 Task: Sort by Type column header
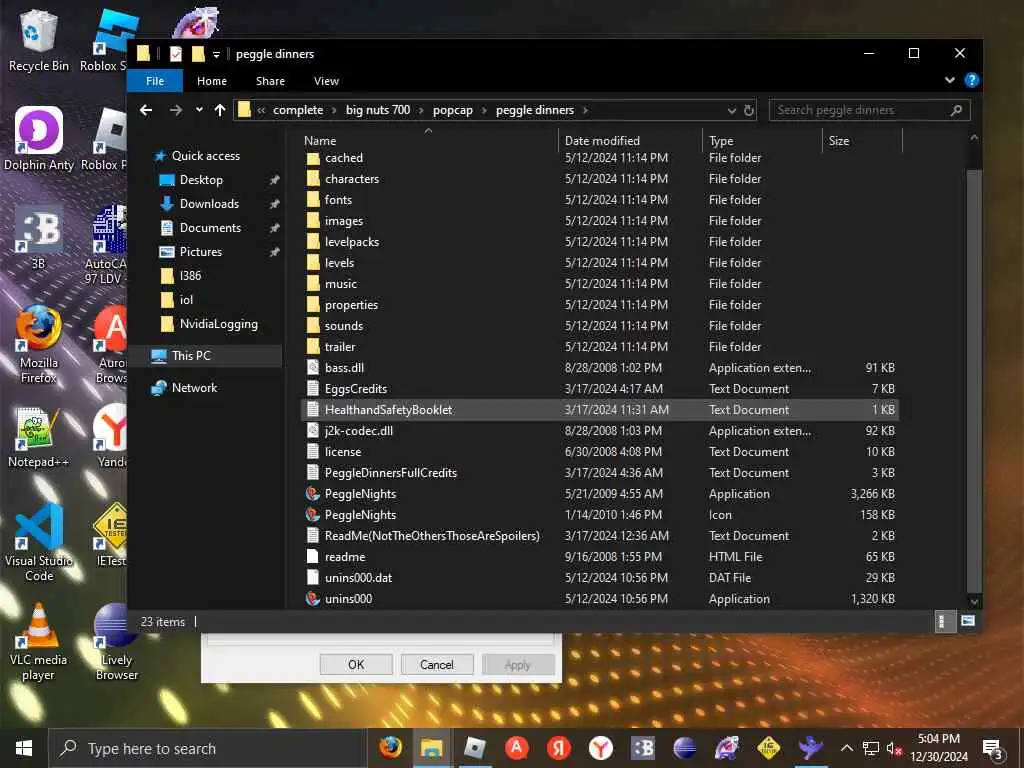pos(721,140)
